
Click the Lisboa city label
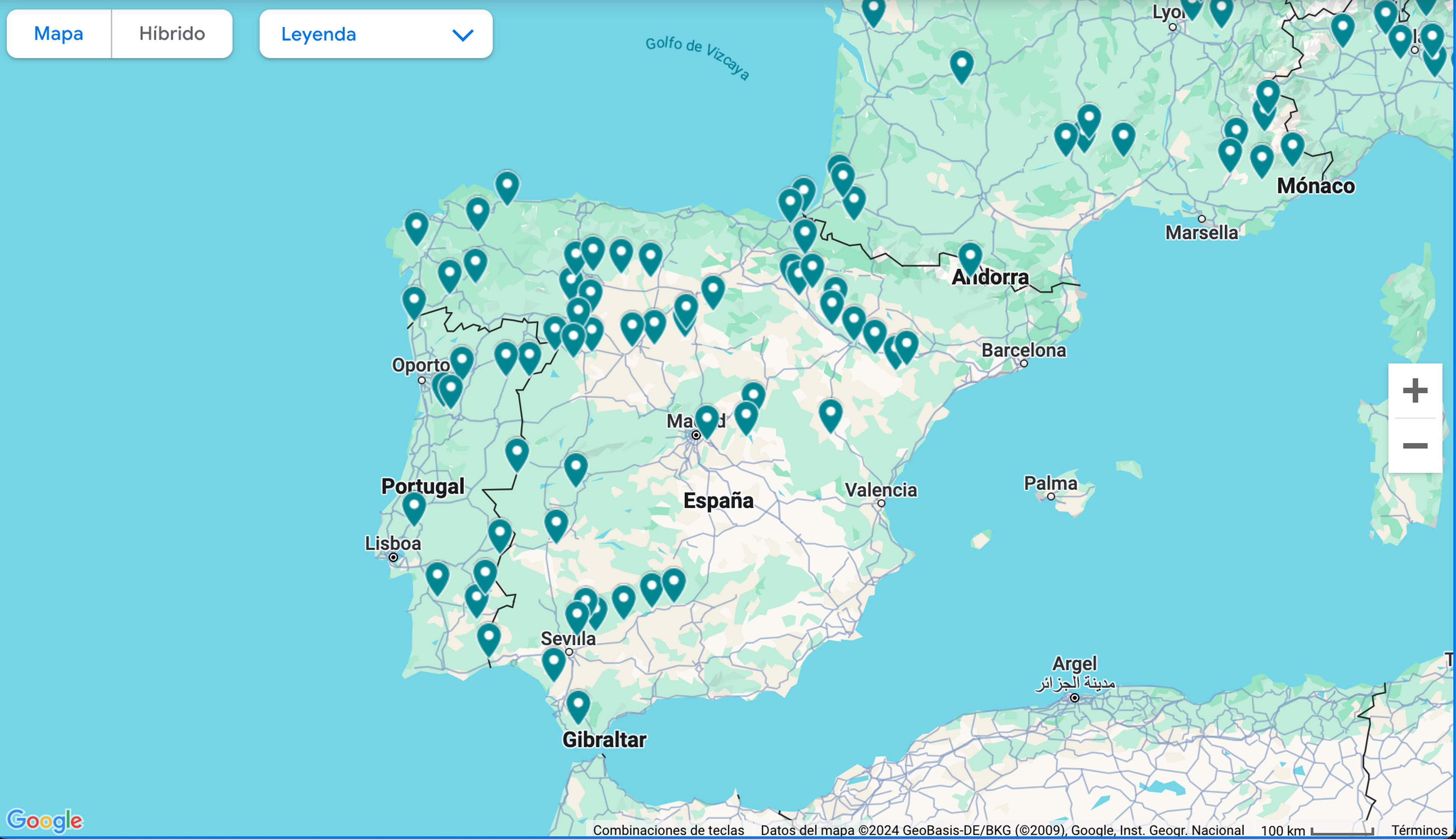(392, 543)
